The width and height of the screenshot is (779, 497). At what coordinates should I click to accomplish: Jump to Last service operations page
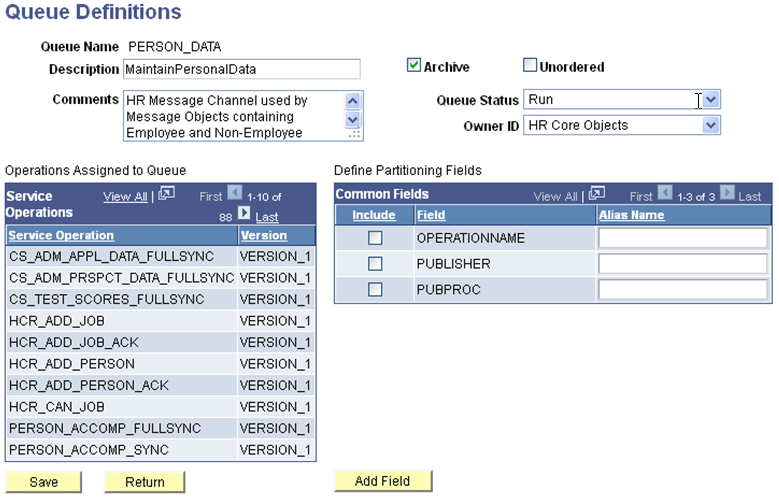coord(267,217)
